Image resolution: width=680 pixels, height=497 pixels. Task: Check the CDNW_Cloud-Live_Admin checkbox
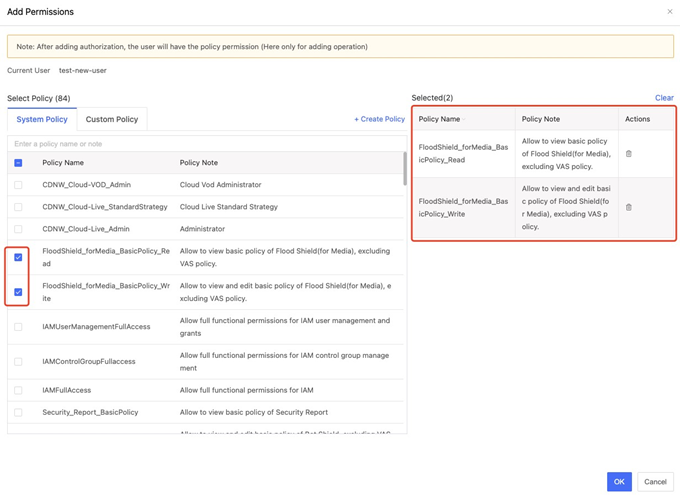coord(18,229)
